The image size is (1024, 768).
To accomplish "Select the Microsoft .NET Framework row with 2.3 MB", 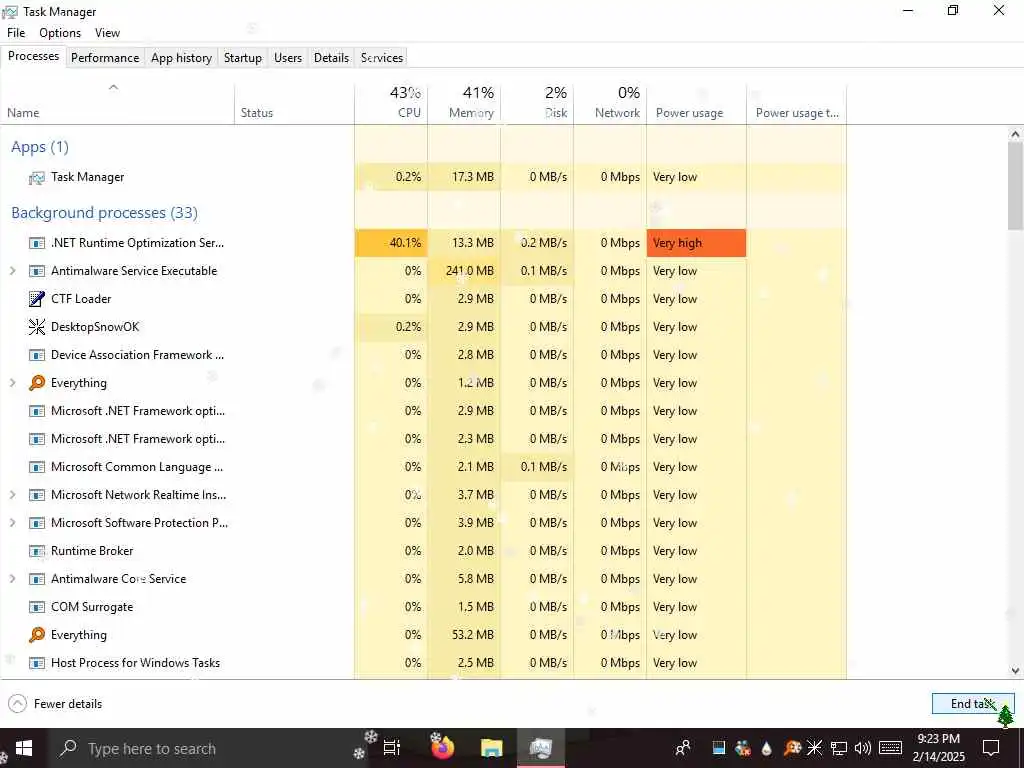I will coord(423,439).
